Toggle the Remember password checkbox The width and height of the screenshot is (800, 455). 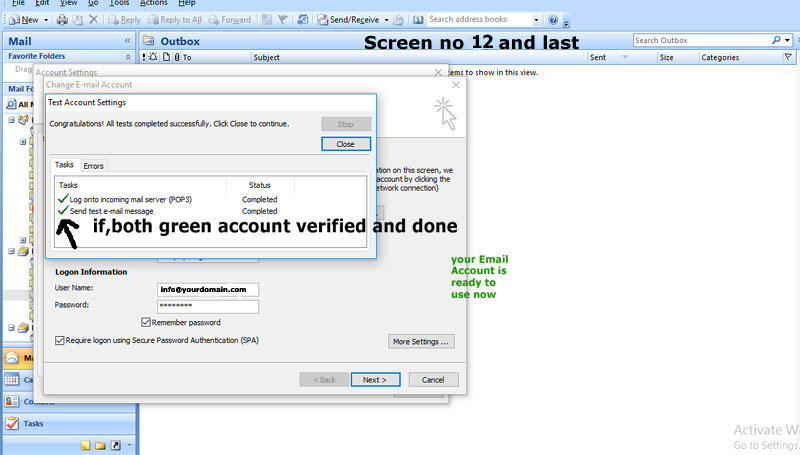click(147, 322)
